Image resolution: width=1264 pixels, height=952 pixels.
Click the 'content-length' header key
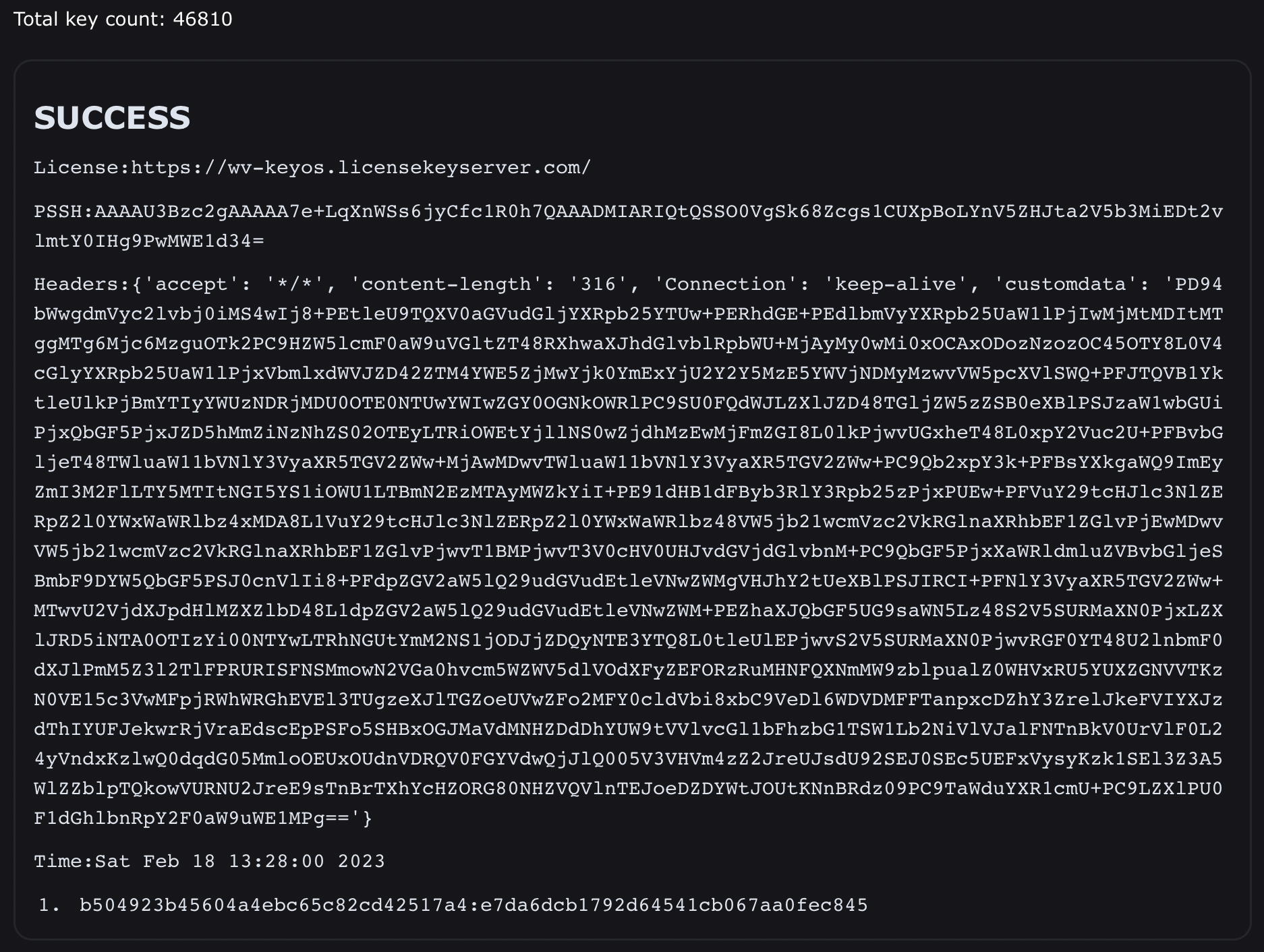[x=446, y=285]
